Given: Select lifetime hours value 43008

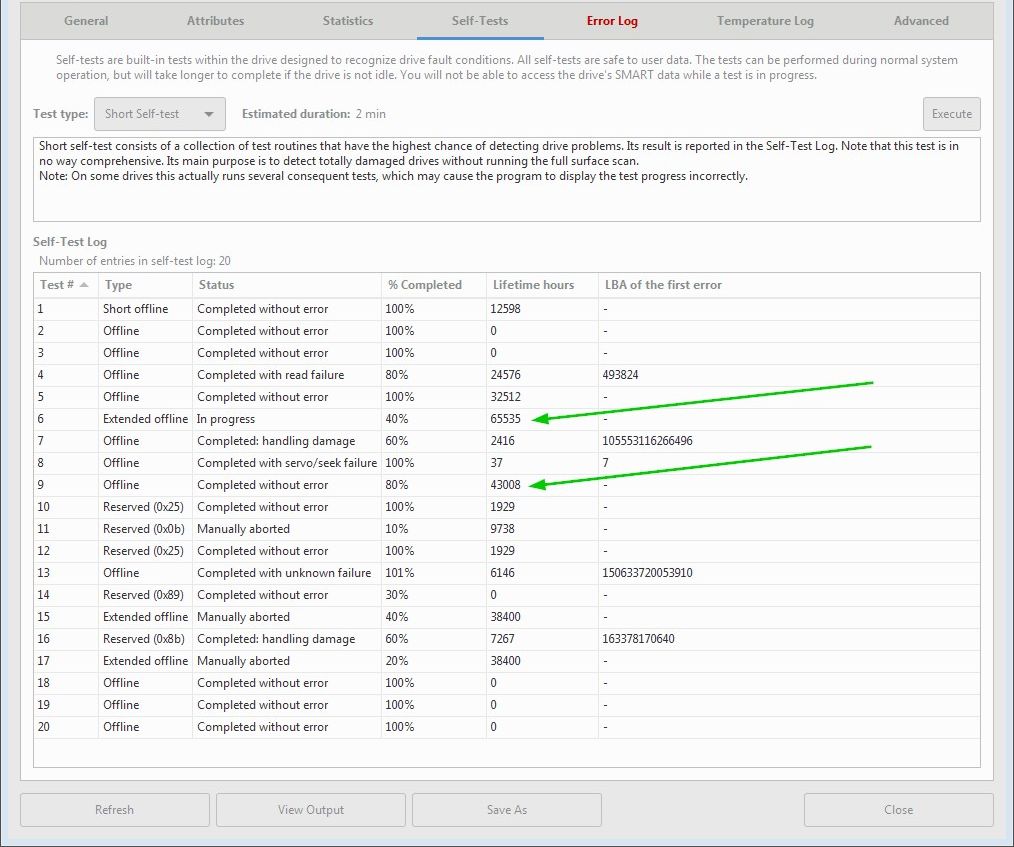Looking at the screenshot, I should 505,485.
